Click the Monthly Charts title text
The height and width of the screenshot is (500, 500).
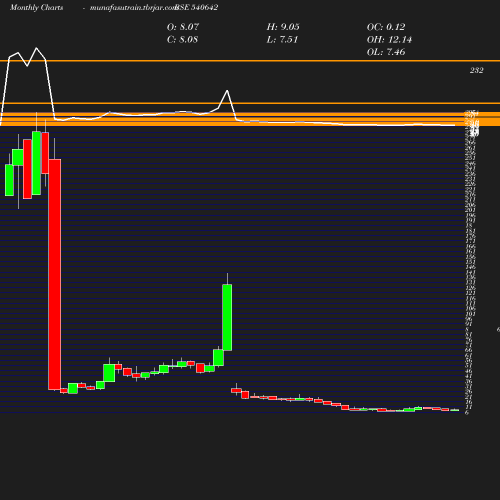(37, 8)
